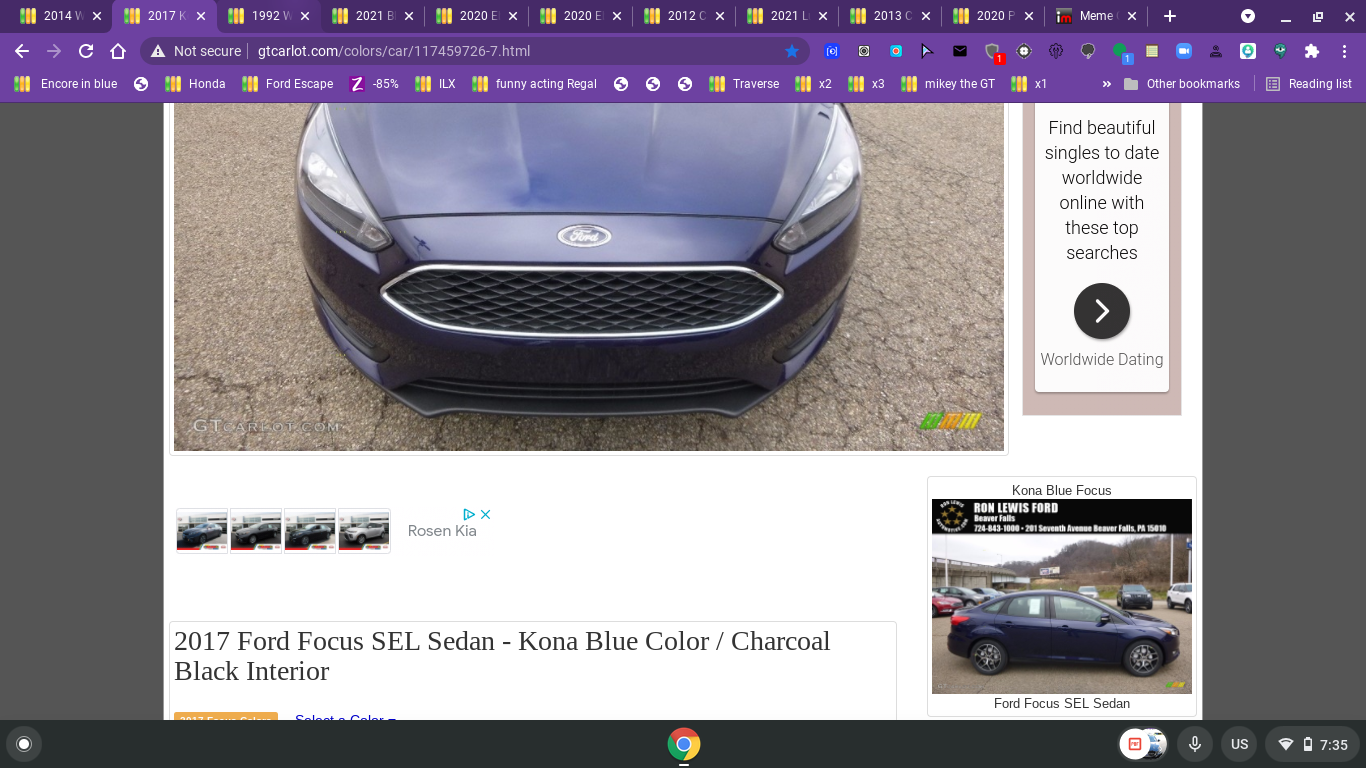
Task: Toggle the bookmark star for this page
Action: pyautogui.click(x=792, y=51)
